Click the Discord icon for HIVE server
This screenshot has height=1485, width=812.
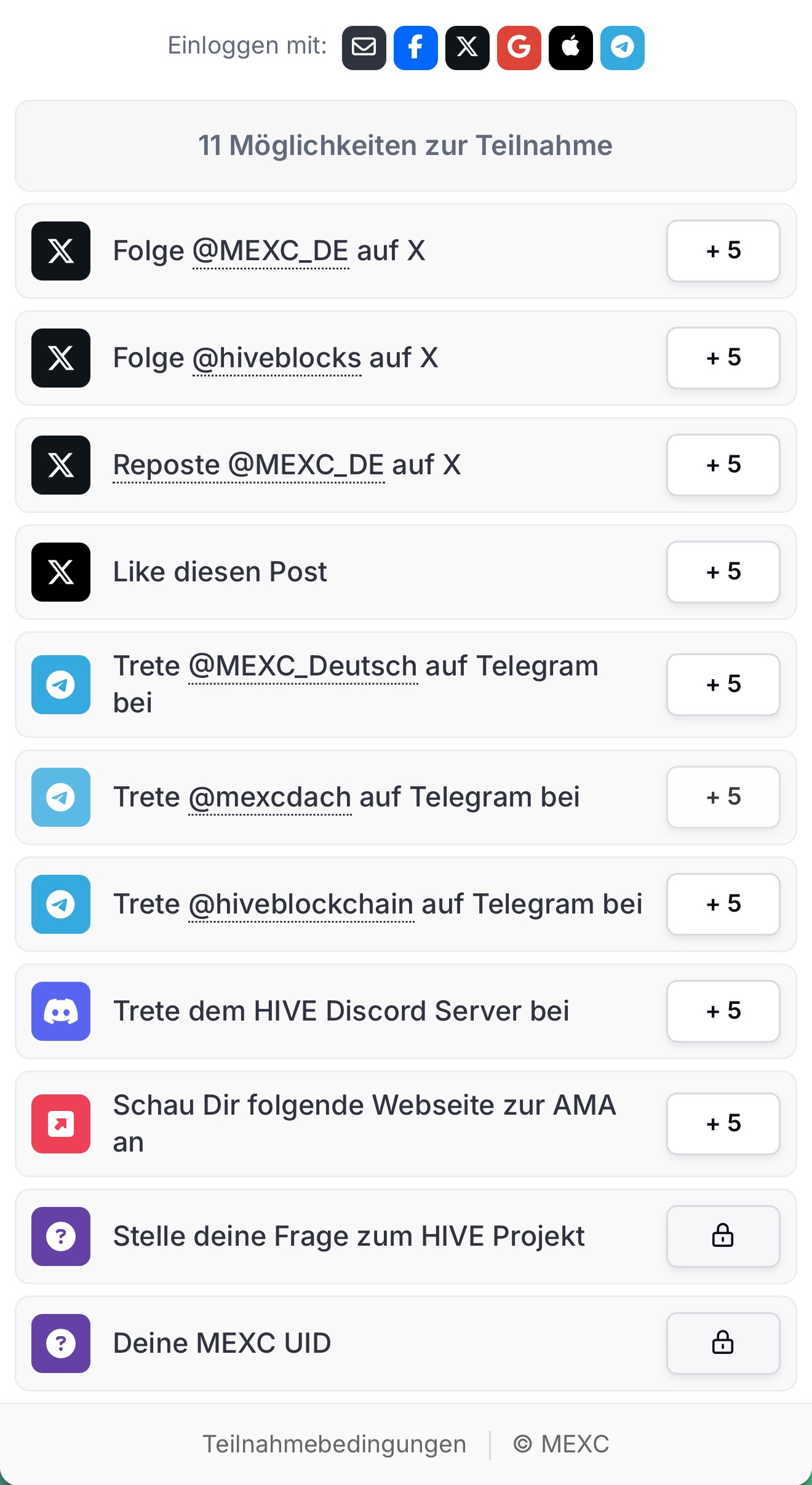coord(61,1011)
